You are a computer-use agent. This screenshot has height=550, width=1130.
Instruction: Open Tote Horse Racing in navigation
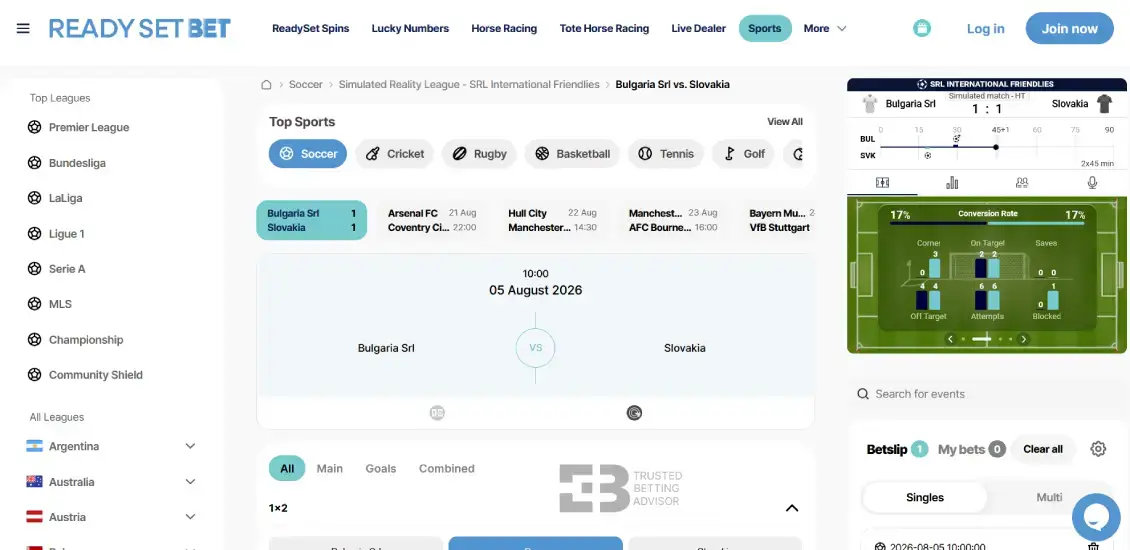point(604,29)
